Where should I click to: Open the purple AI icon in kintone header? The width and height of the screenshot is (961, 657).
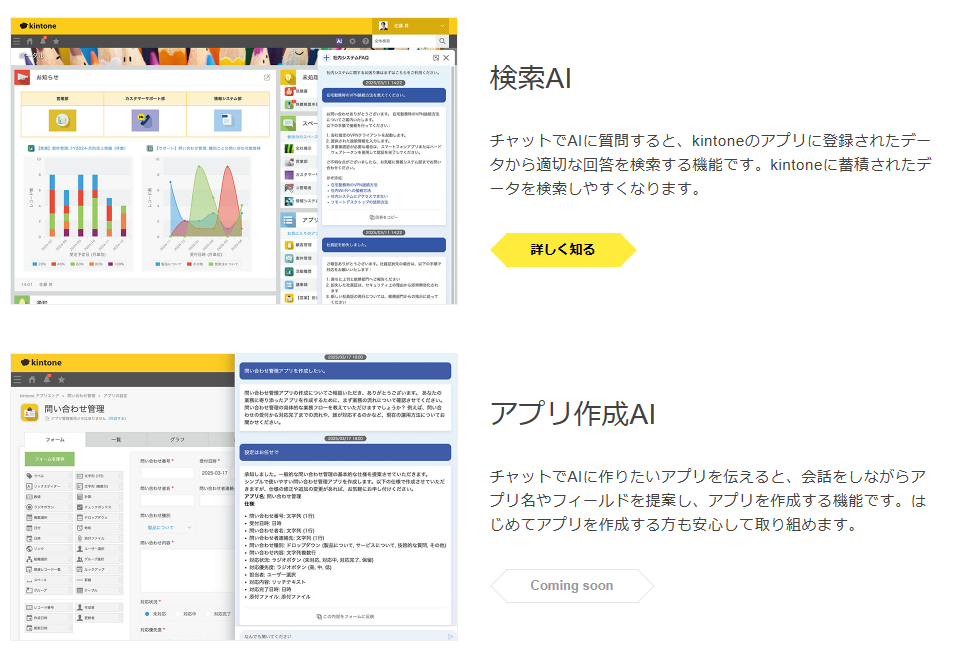tap(339, 41)
